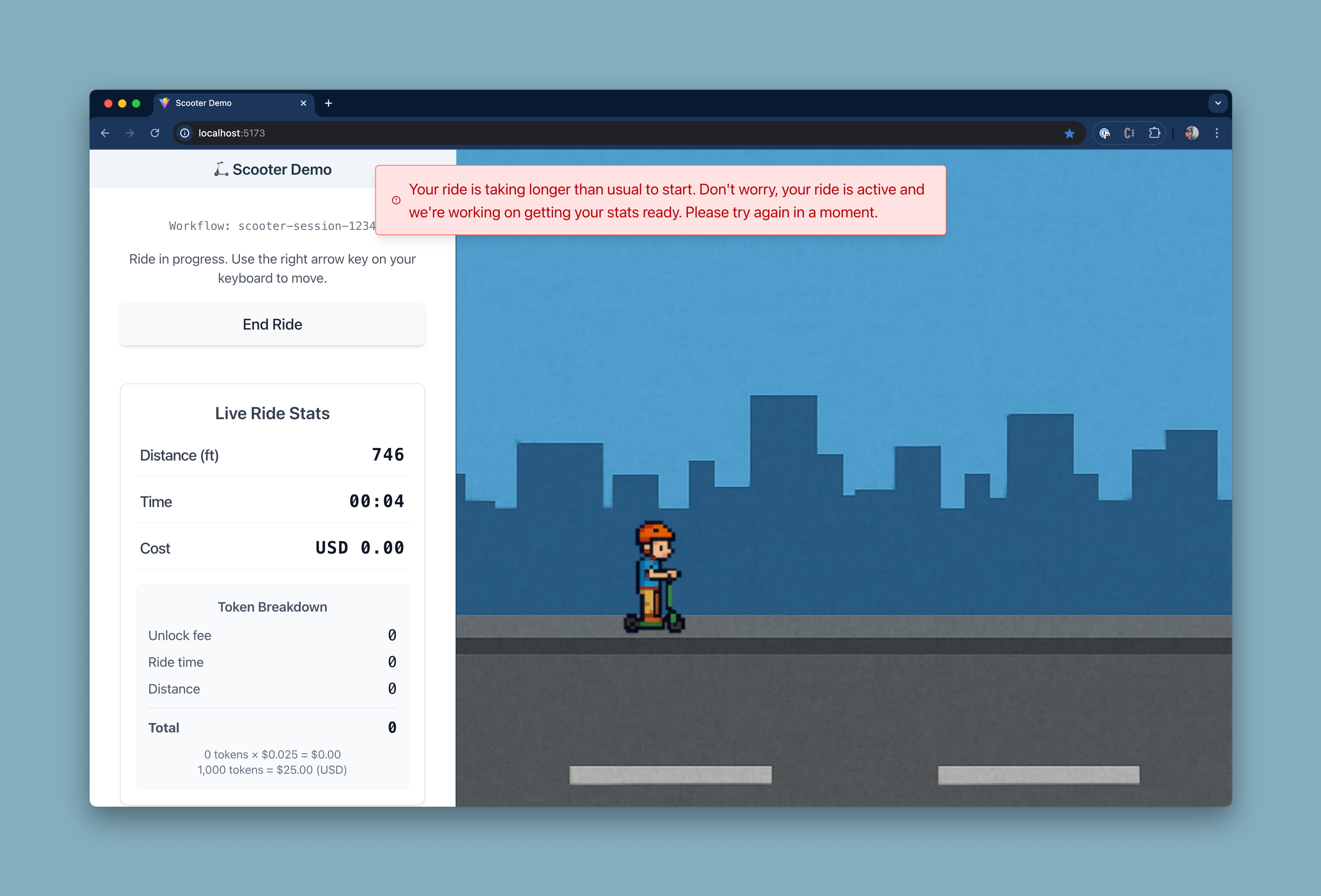Click the Cost USD value
The image size is (1321, 896).
359,548
